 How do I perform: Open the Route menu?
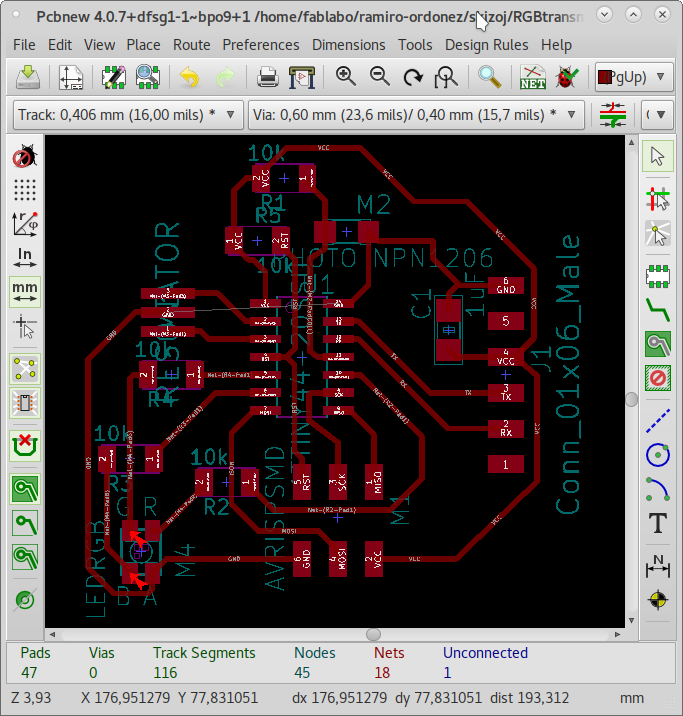tap(191, 45)
